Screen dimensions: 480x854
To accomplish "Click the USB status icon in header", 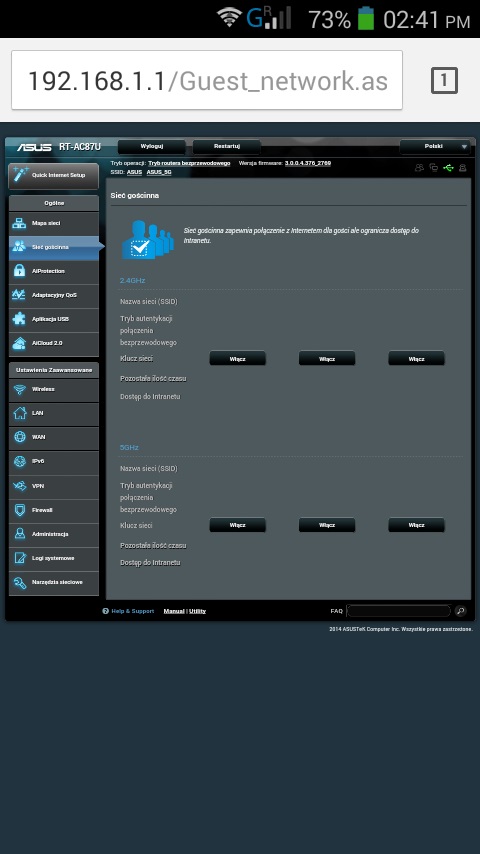I will point(448,168).
